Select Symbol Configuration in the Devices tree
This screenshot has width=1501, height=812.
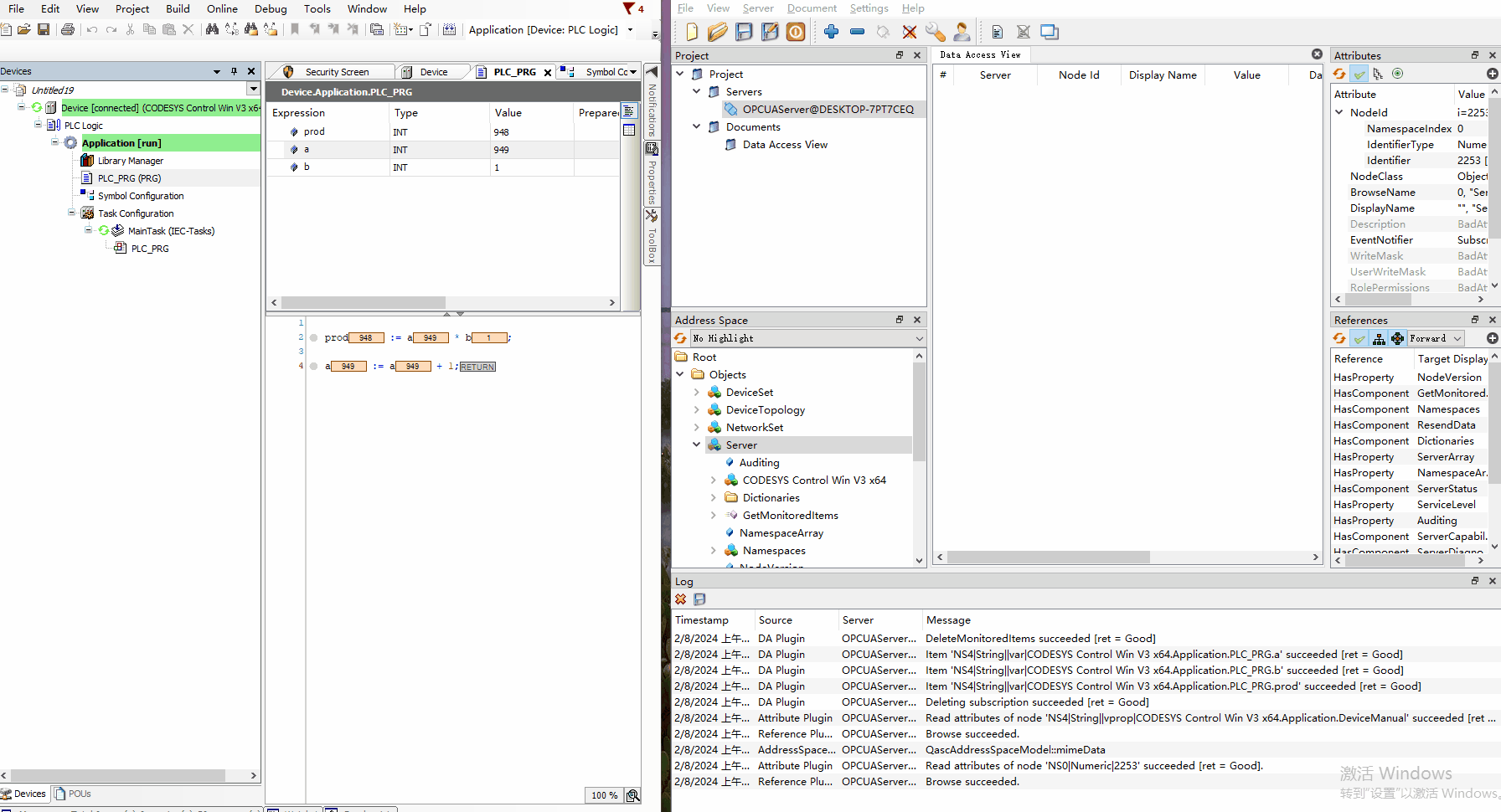[x=140, y=196]
